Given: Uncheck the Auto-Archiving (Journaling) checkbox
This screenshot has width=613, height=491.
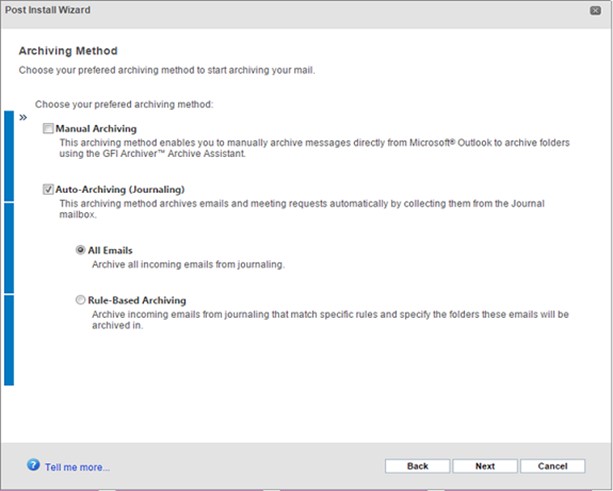Looking at the screenshot, I should point(48,190).
